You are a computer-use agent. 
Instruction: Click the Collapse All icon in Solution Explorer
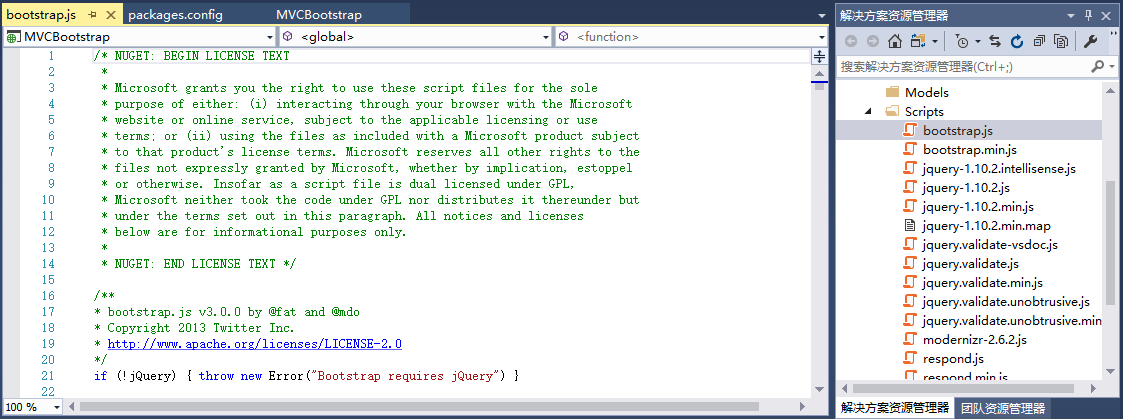click(x=1039, y=41)
